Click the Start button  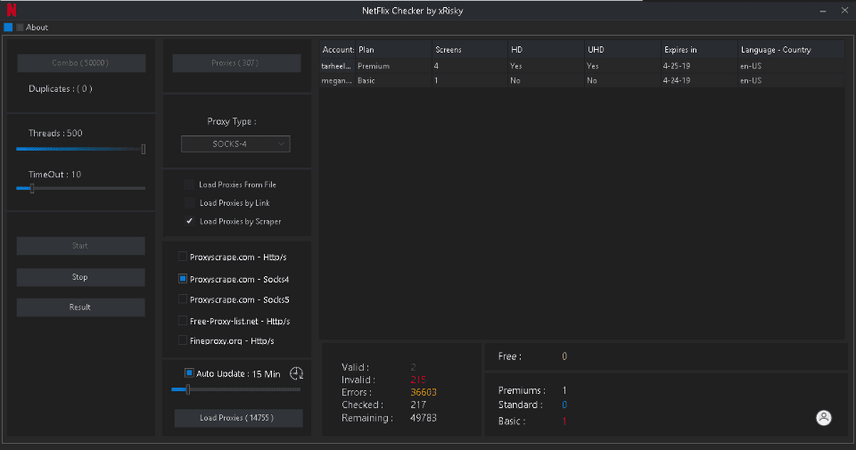[81, 246]
